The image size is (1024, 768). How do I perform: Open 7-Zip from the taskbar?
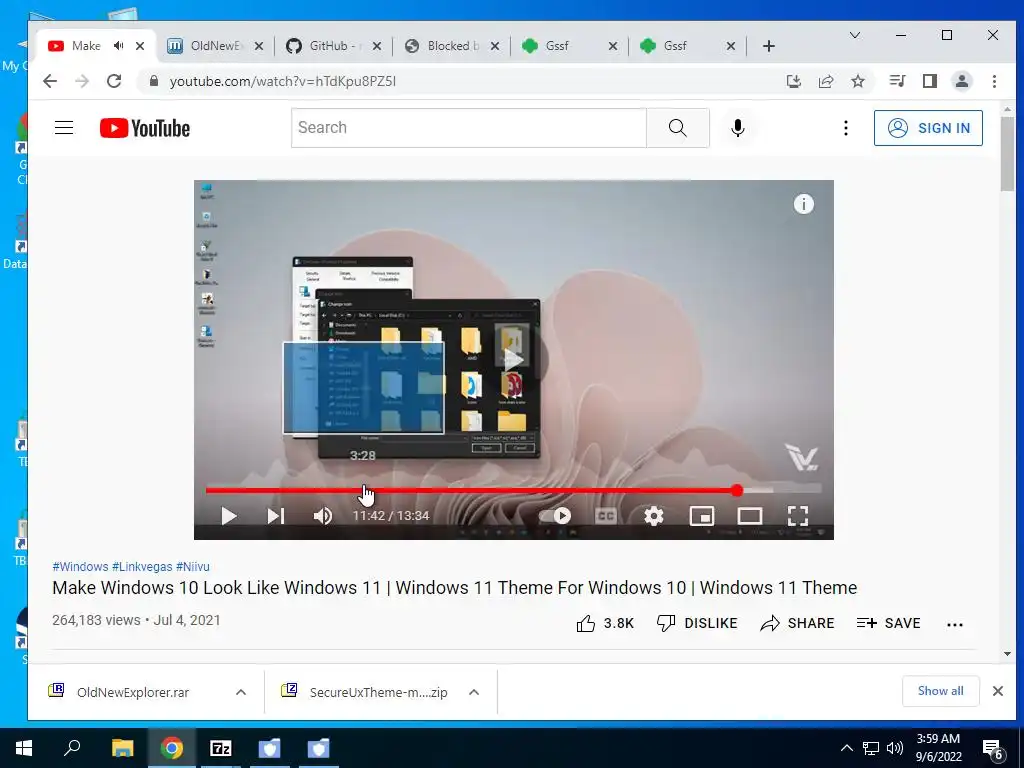click(x=221, y=748)
